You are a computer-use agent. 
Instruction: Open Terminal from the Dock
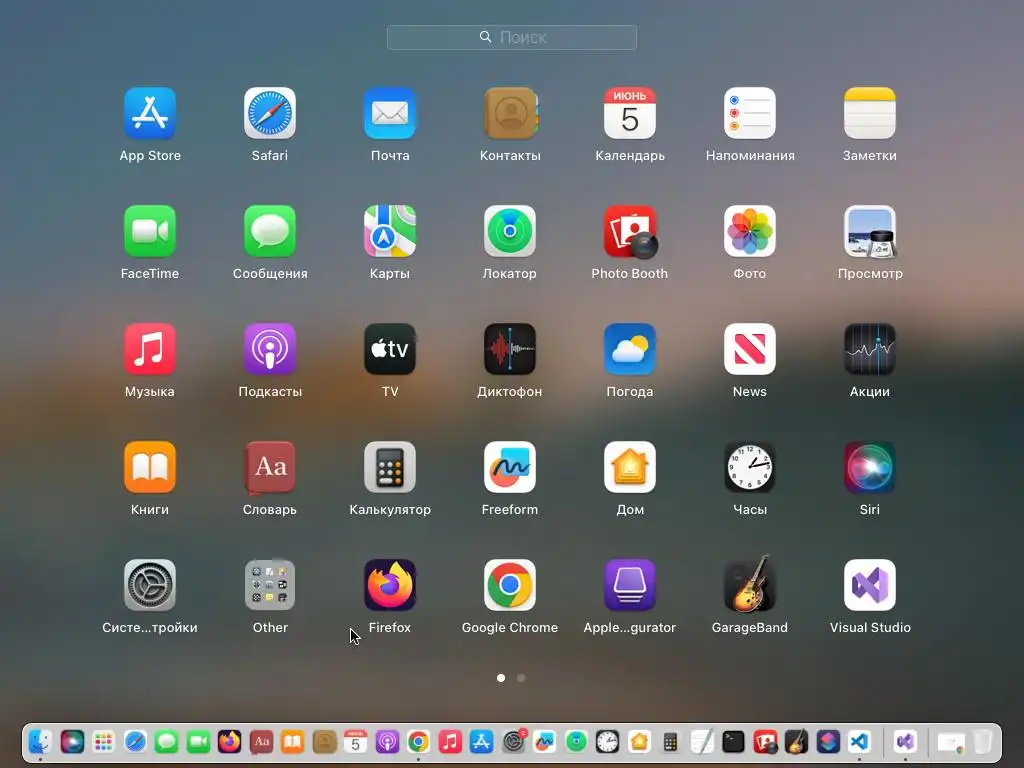(733, 742)
